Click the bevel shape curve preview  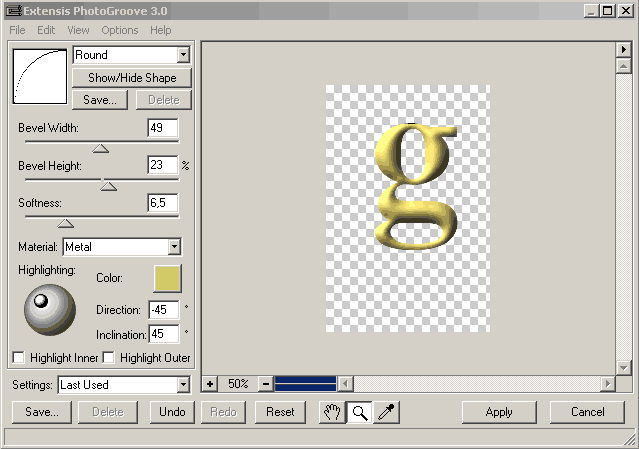(39, 76)
